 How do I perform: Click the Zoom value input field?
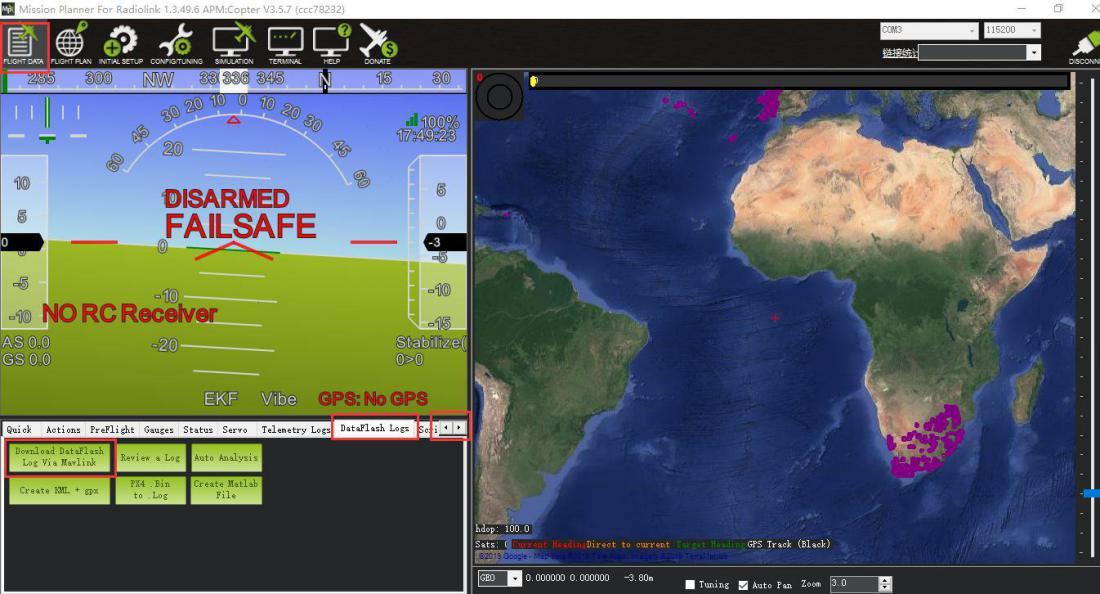[854, 583]
